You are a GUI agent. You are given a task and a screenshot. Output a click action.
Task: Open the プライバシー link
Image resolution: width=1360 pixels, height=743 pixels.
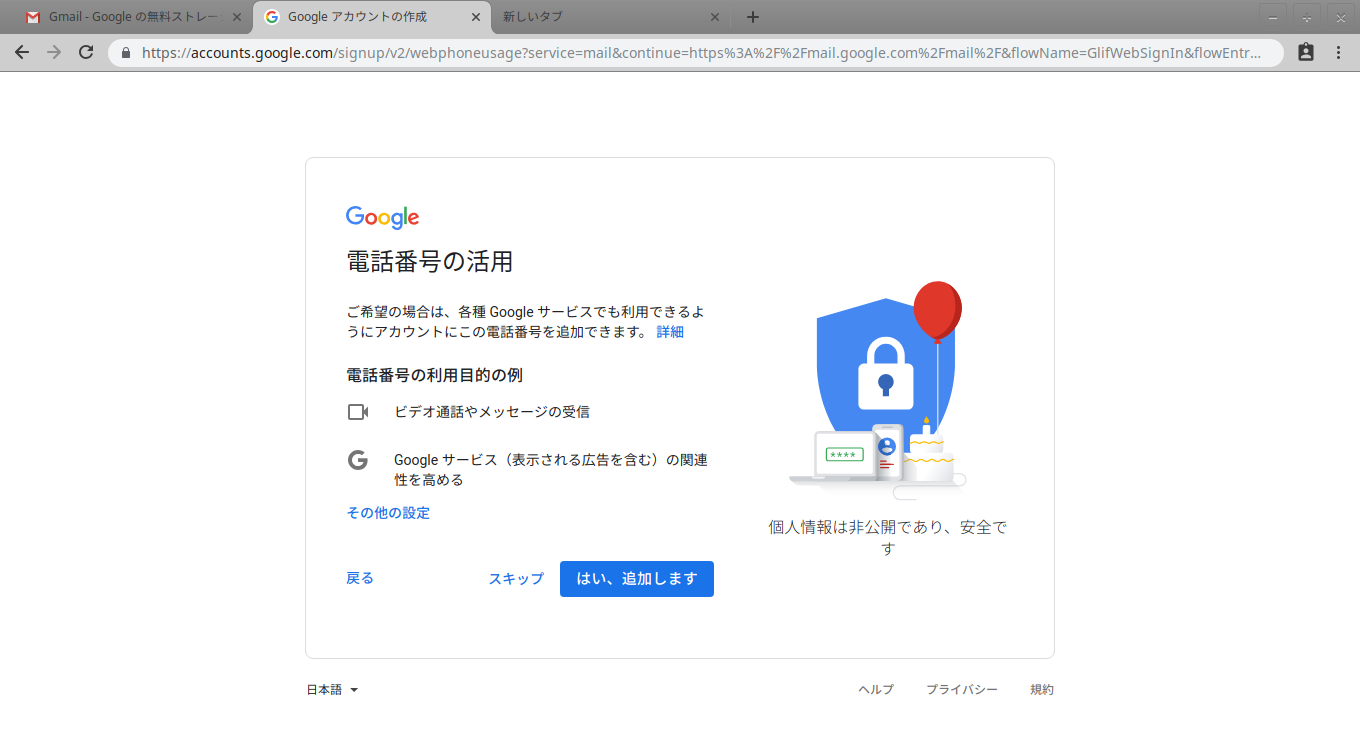962,690
